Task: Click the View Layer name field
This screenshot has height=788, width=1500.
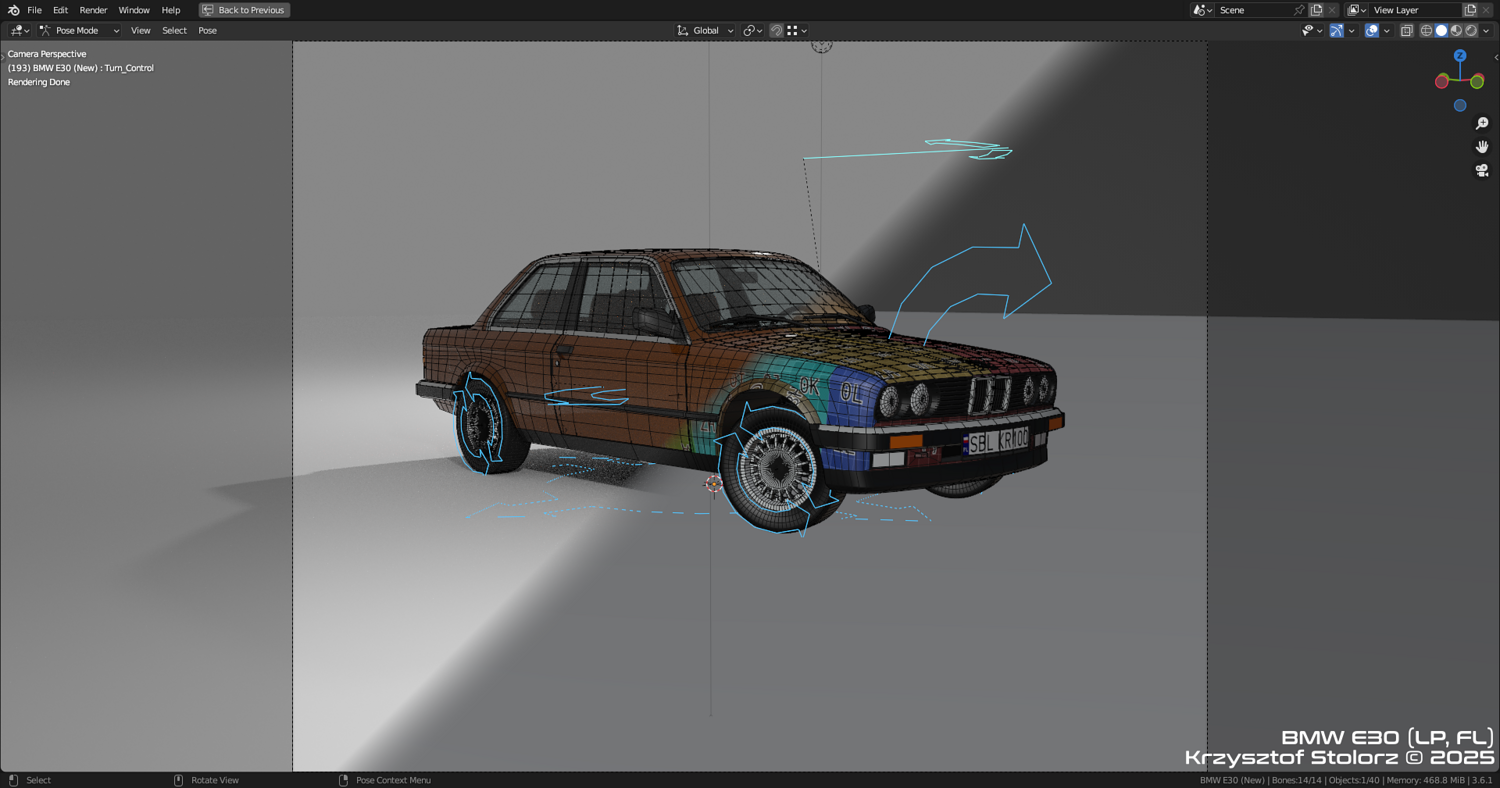Action: [1414, 10]
